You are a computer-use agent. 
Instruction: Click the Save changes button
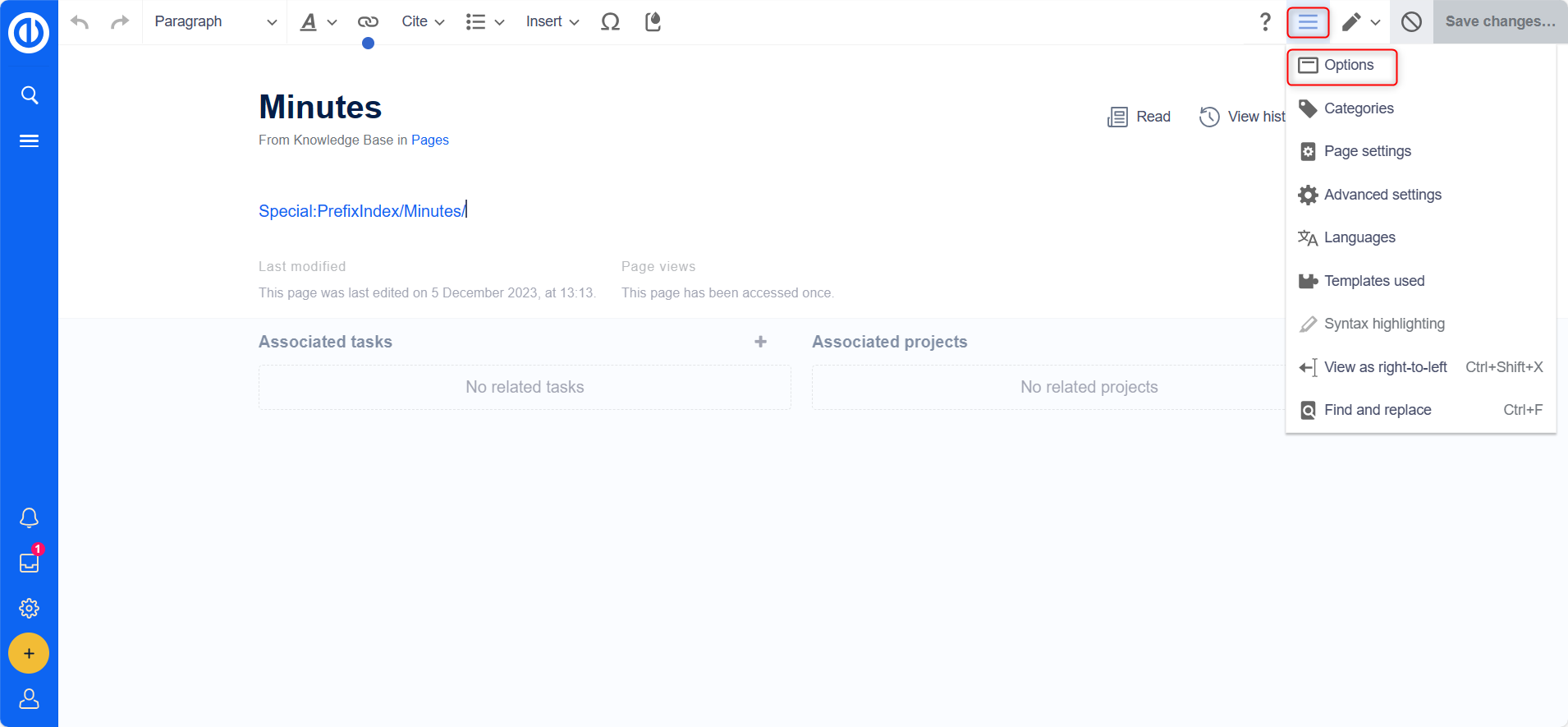pyautogui.click(x=1499, y=22)
